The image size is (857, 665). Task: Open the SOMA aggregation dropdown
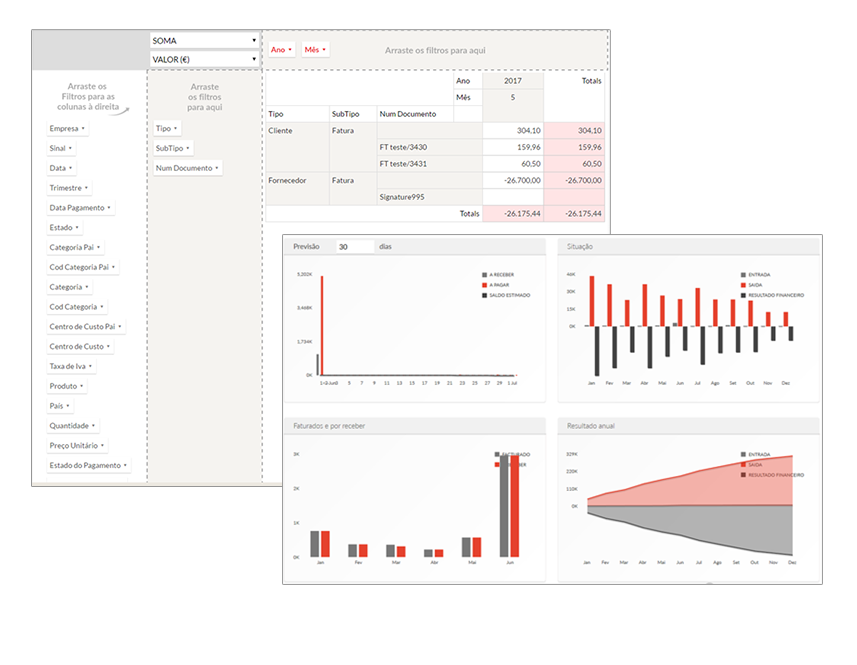coord(204,40)
